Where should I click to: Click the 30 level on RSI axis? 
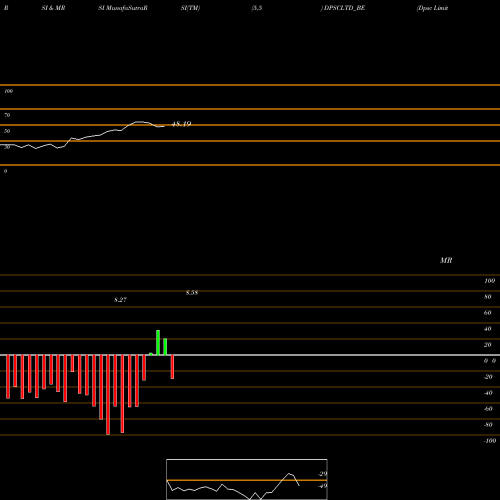point(7,147)
